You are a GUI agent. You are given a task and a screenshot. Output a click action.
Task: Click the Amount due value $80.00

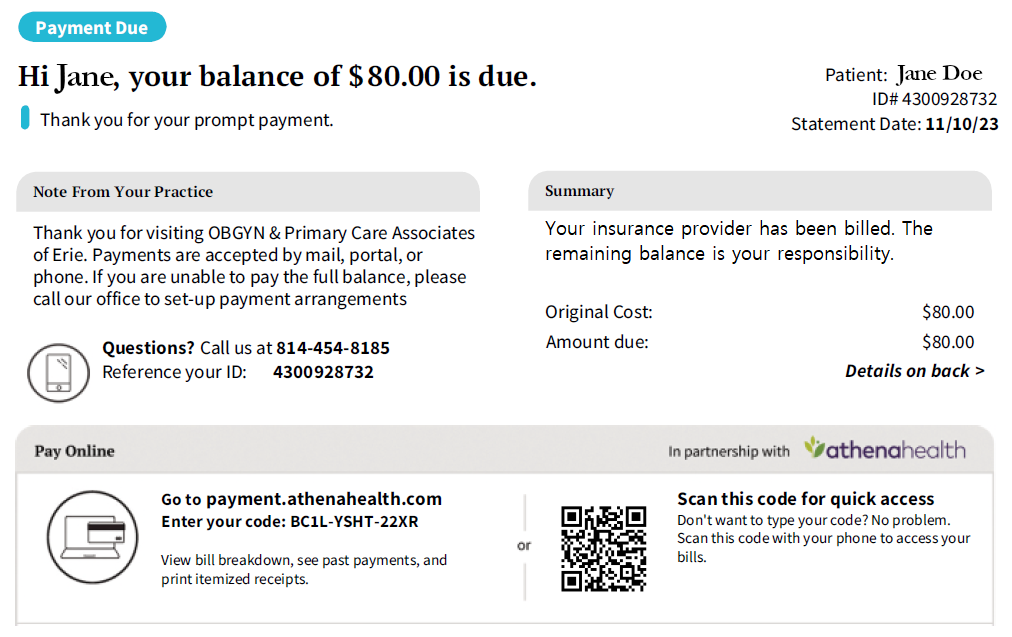[x=948, y=342]
